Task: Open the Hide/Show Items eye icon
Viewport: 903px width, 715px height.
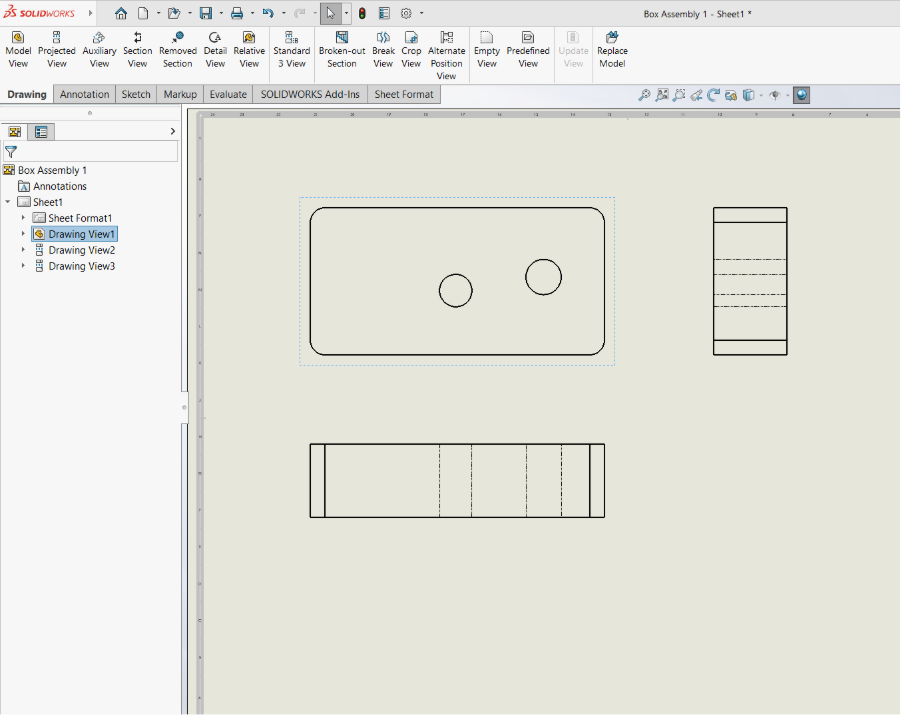Action: [775, 95]
